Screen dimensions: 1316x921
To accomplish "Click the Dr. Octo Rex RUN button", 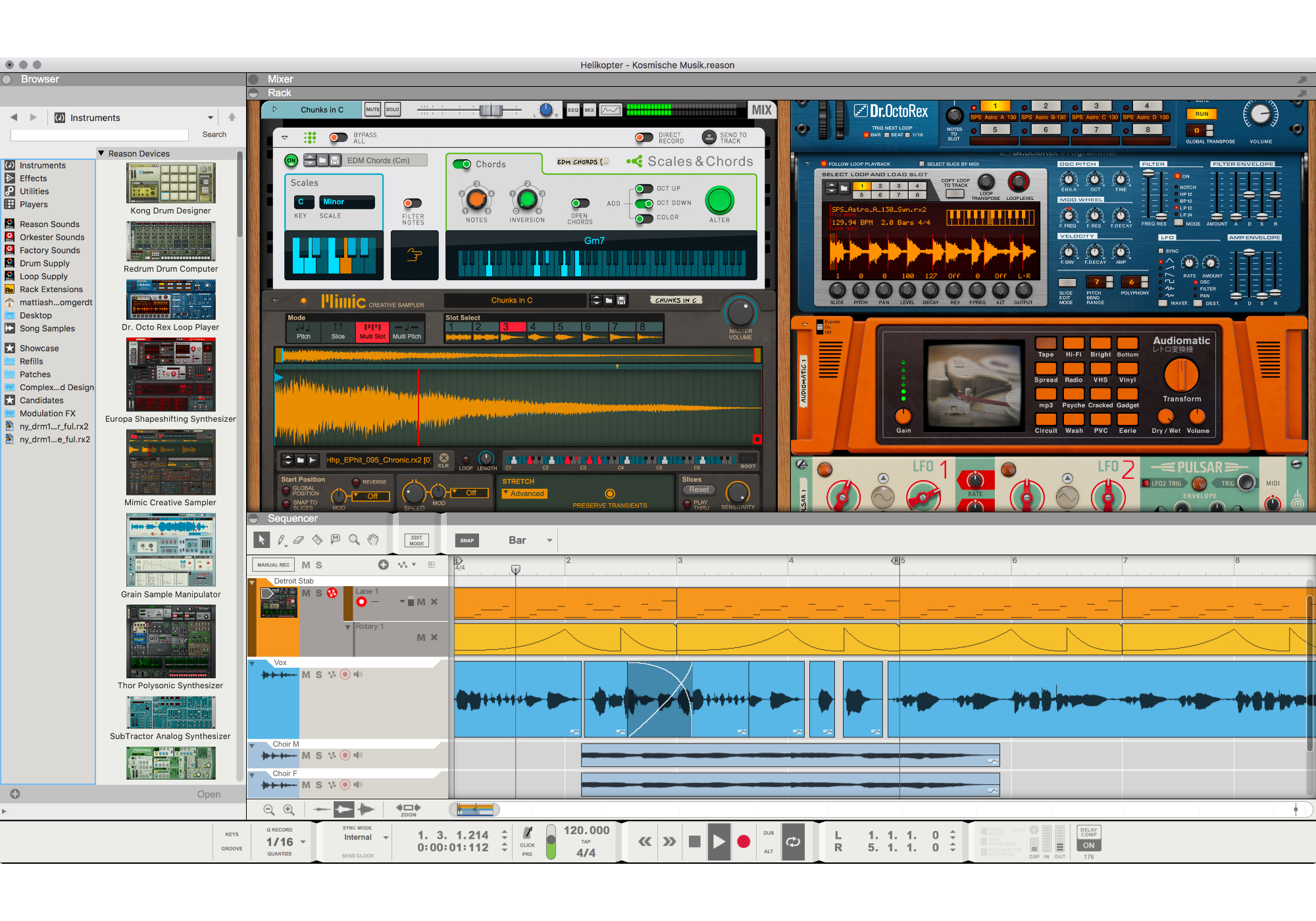I will coord(1202,114).
